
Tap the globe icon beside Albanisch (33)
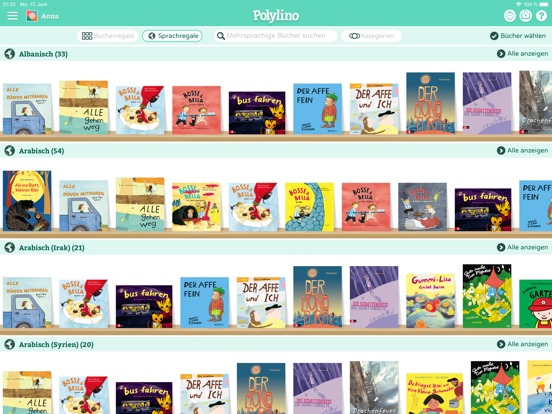pos(10,54)
